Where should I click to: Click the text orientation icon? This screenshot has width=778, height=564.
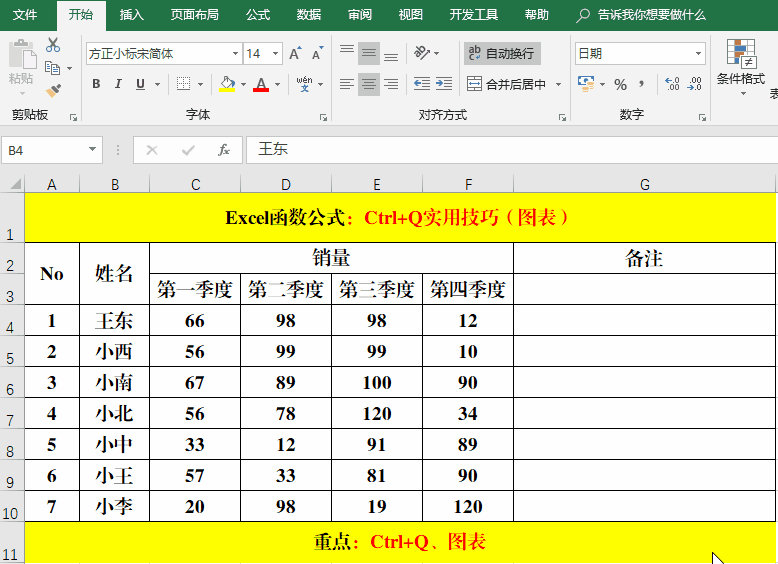point(422,53)
